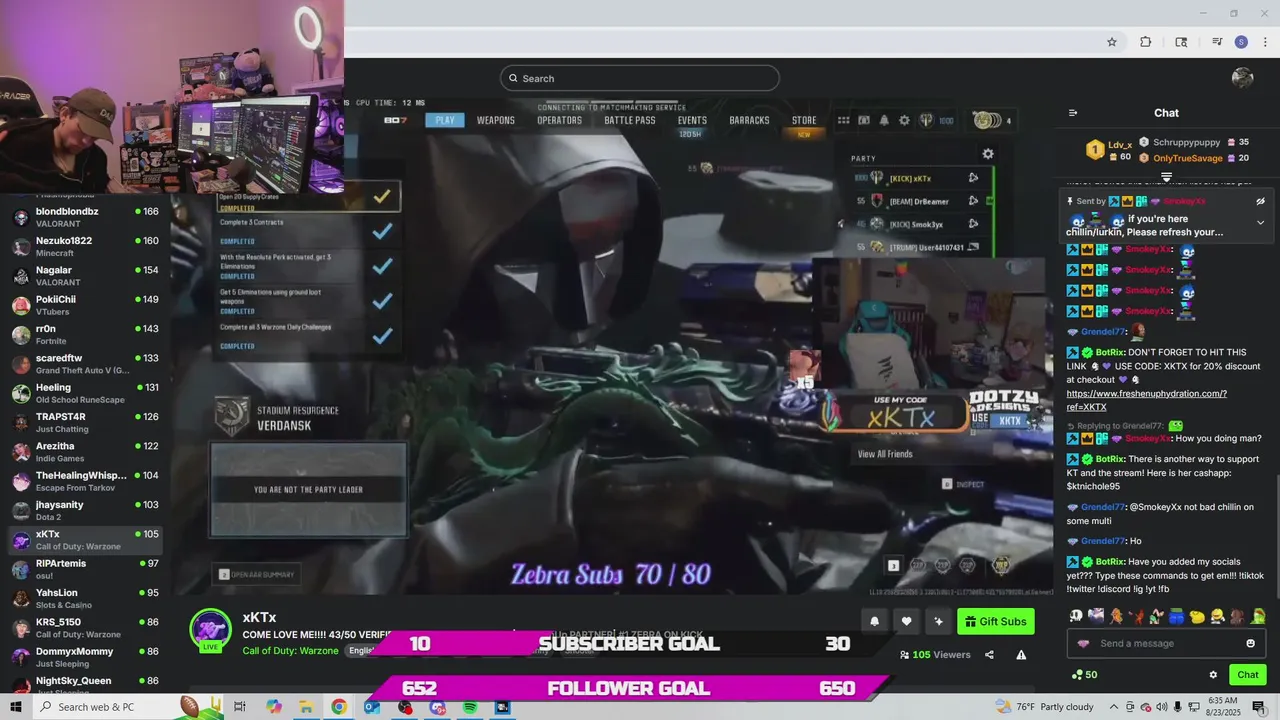Open chat settings gear icon
The image size is (1280, 720).
coord(1213,675)
